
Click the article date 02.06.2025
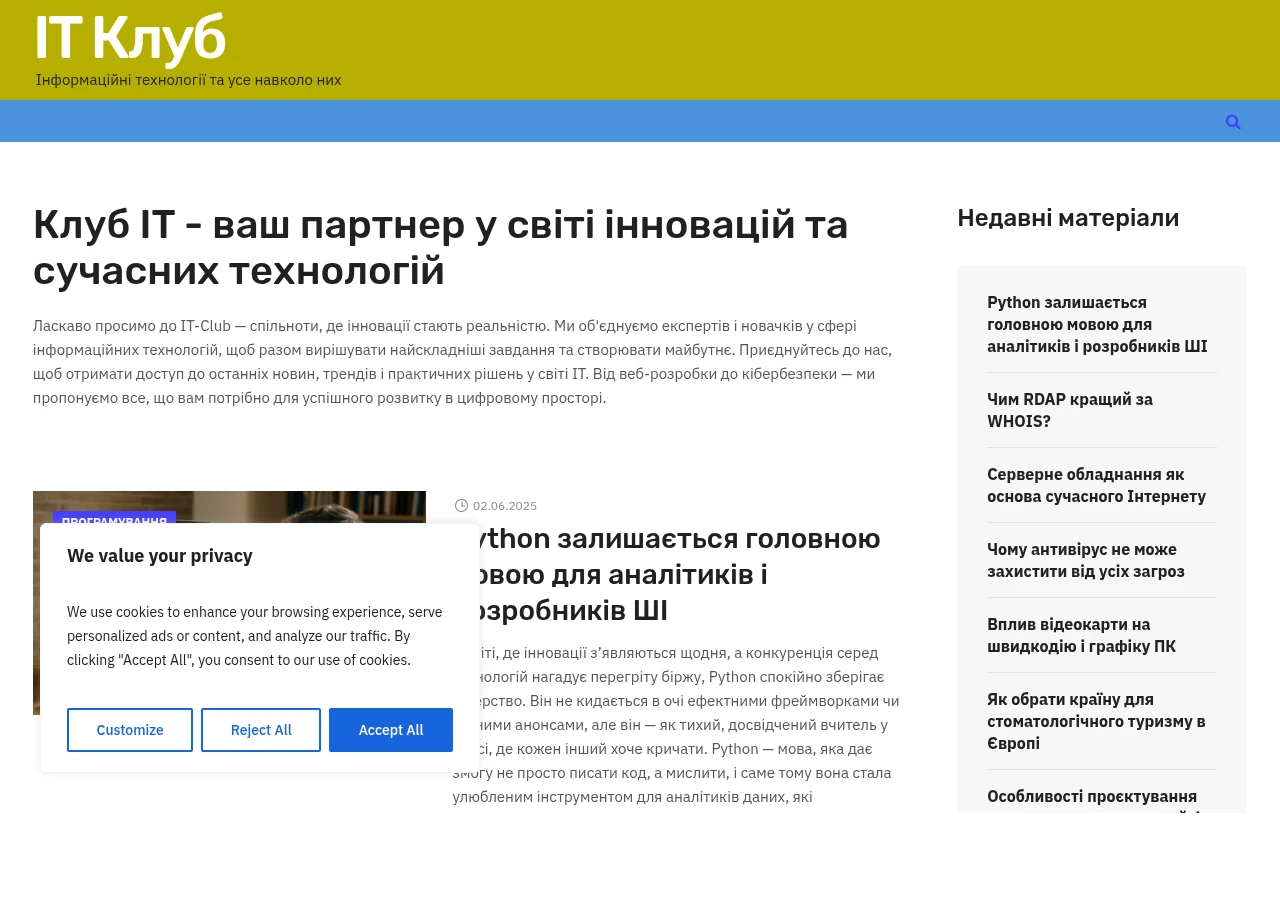pos(505,506)
